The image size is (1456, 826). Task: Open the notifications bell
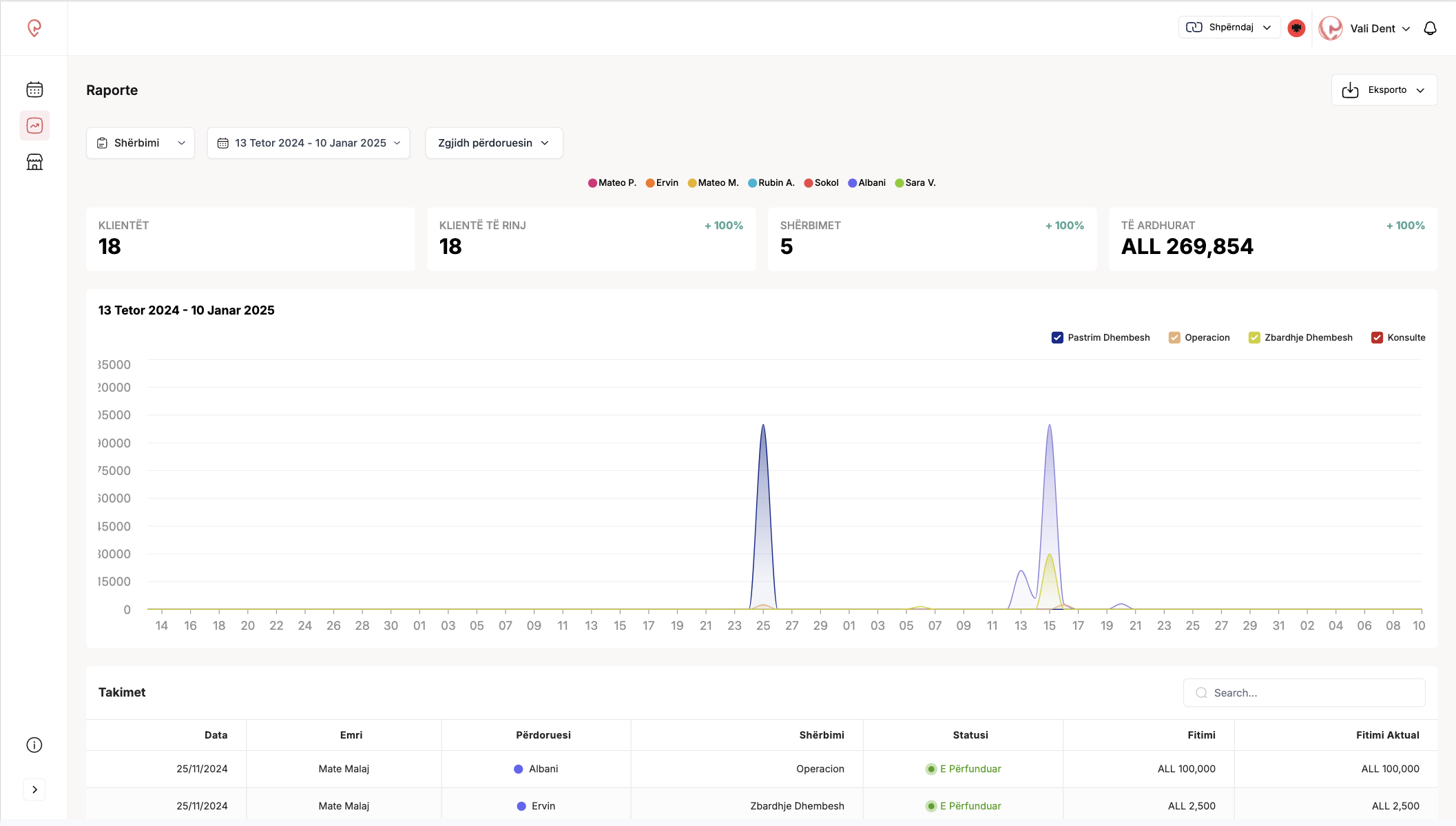(1430, 28)
